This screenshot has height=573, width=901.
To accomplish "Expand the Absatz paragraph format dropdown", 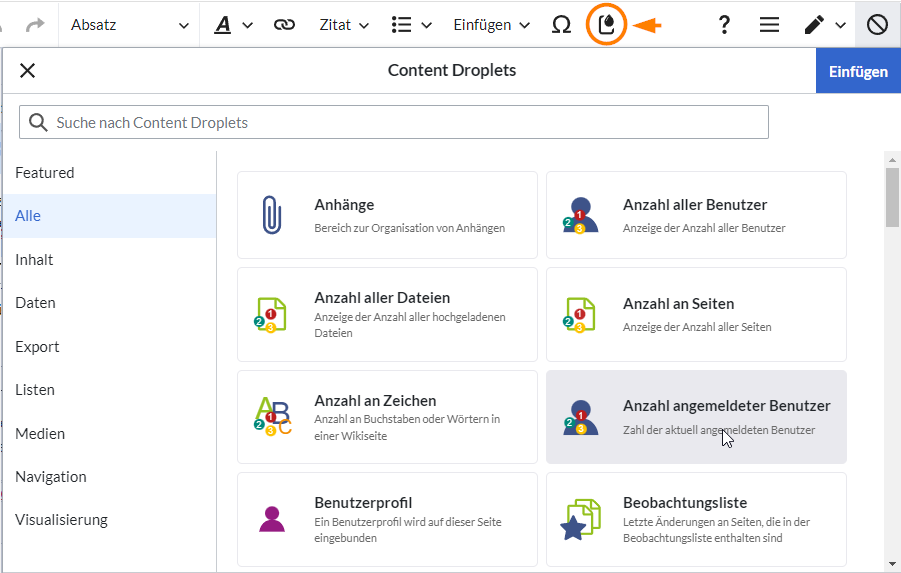I will (x=130, y=25).
